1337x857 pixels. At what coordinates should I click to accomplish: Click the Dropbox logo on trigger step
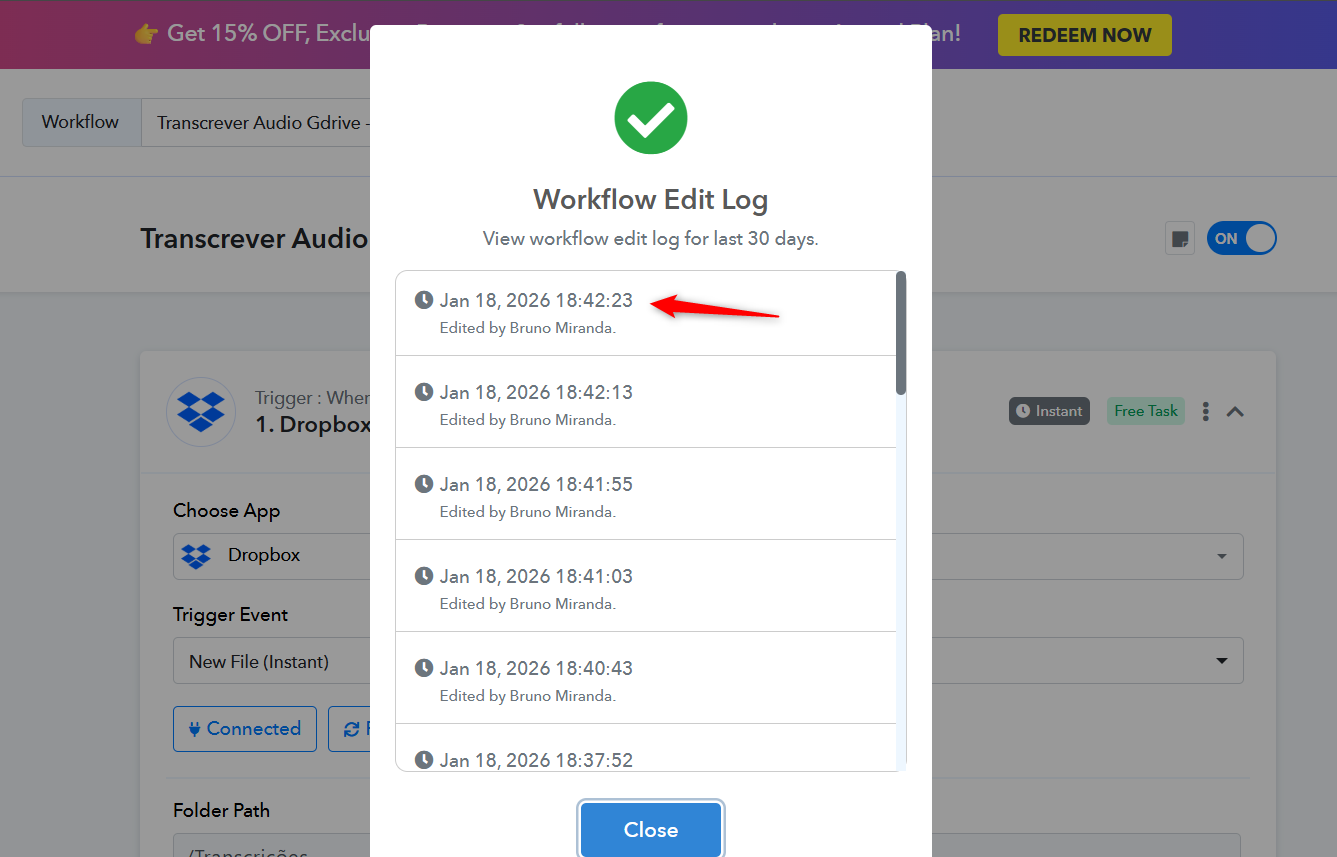click(201, 411)
